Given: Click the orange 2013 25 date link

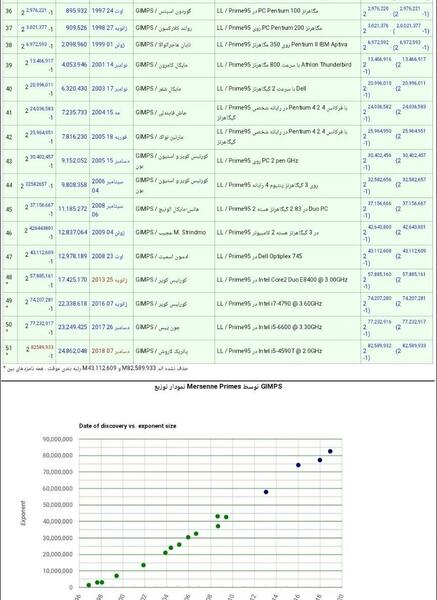Looking at the screenshot, I should [x=109, y=280].
